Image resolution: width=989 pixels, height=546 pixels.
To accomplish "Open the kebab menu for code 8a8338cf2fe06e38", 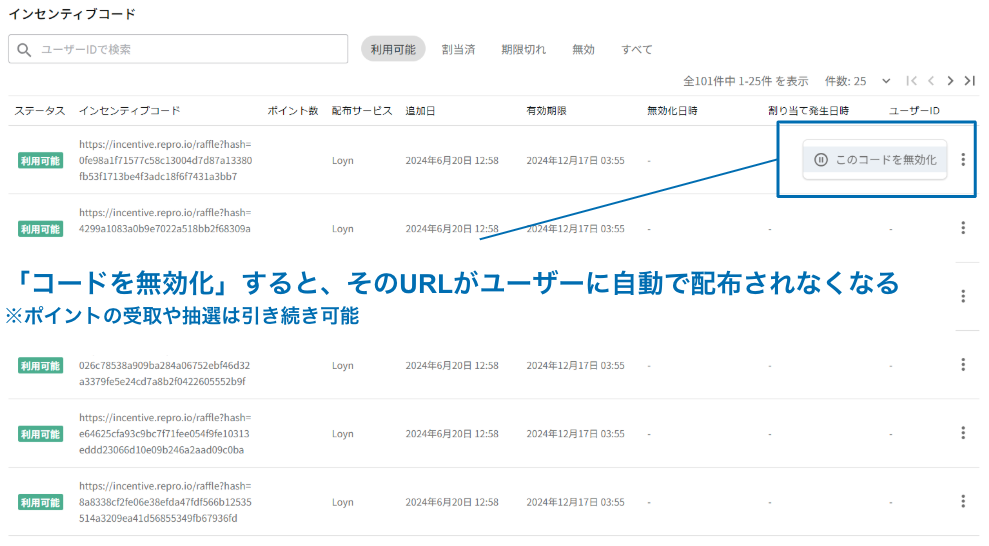I will pyautogui.click(x=963, y=501).
